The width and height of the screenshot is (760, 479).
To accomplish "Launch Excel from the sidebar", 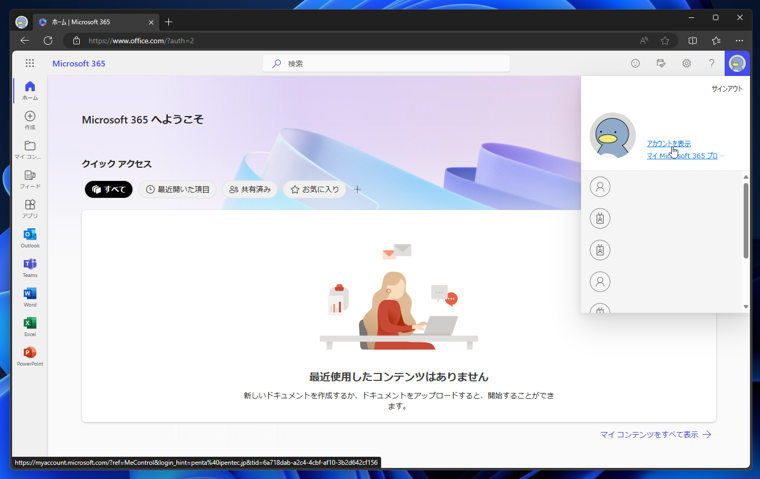I will (30, 327).
